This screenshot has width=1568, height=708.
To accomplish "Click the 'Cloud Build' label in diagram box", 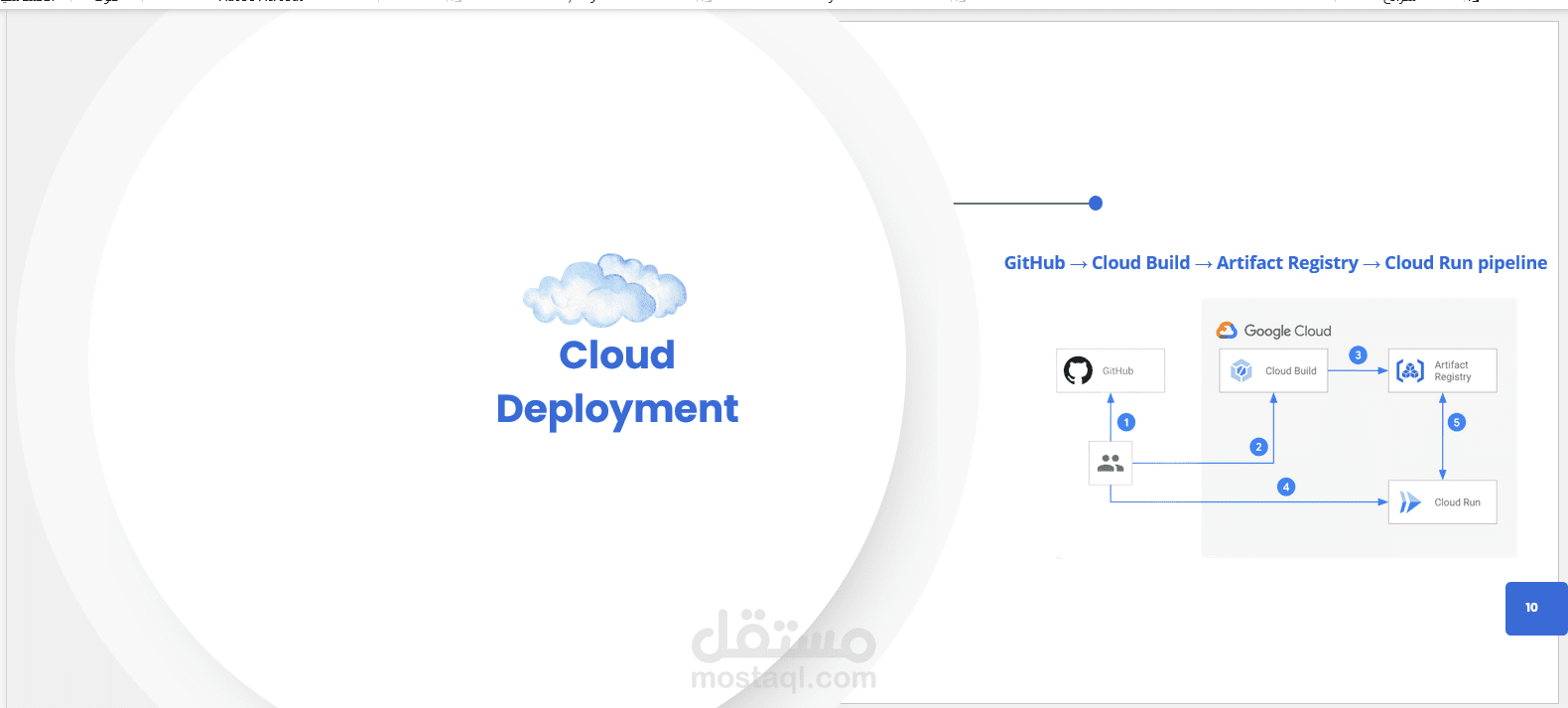I will [1290, 371].
